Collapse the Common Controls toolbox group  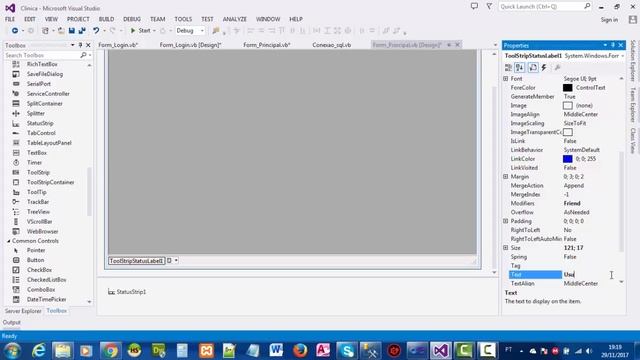pos(8,241)
